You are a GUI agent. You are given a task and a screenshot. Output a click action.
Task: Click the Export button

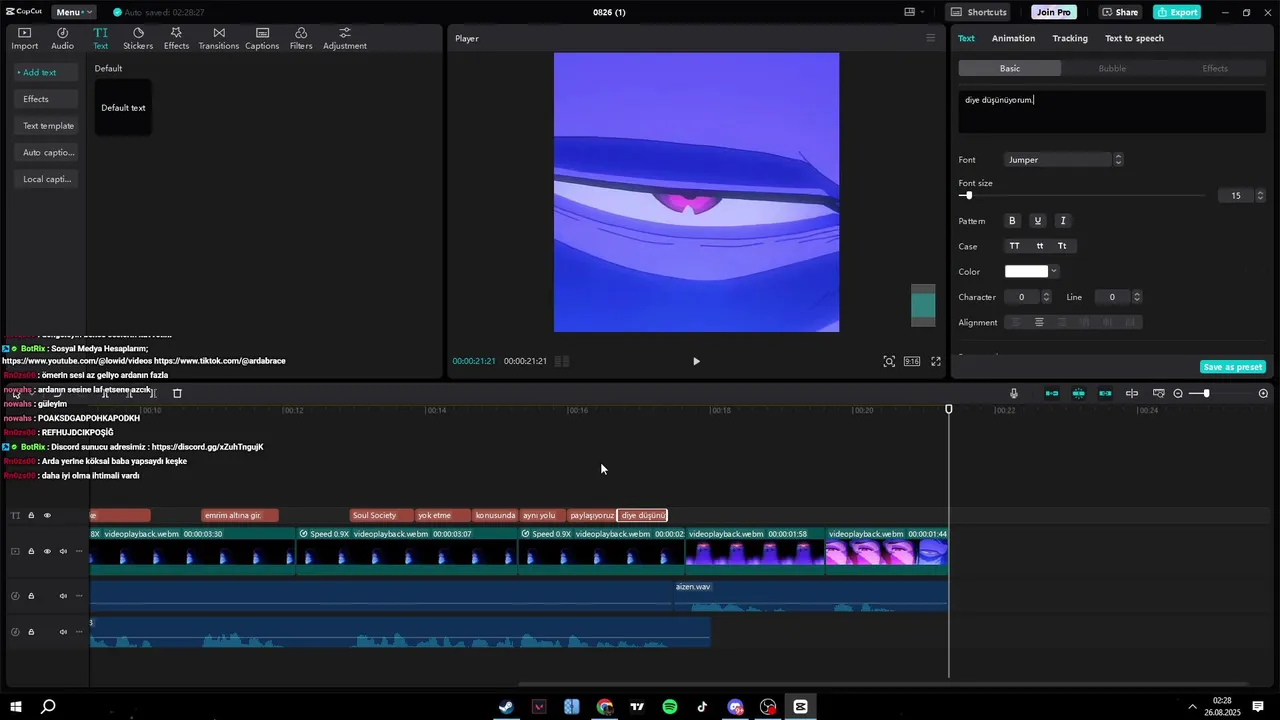[1177, 12]
